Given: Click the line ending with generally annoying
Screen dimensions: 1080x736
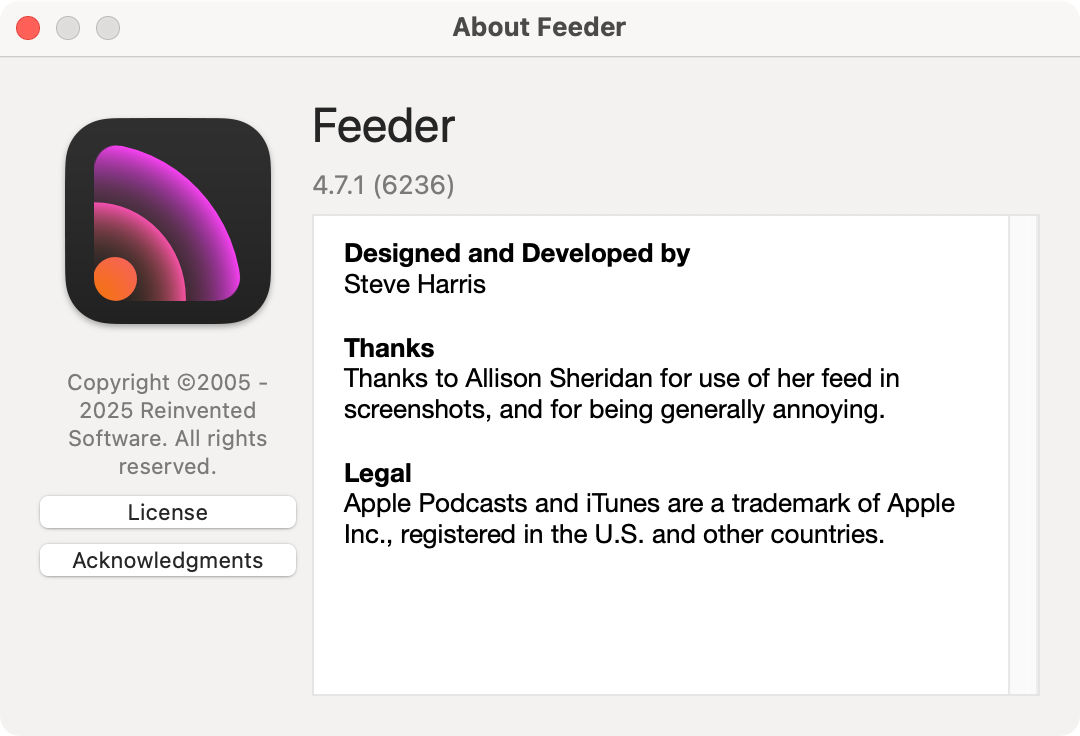Looking at the screenshot, I should (x=614, y=410).
